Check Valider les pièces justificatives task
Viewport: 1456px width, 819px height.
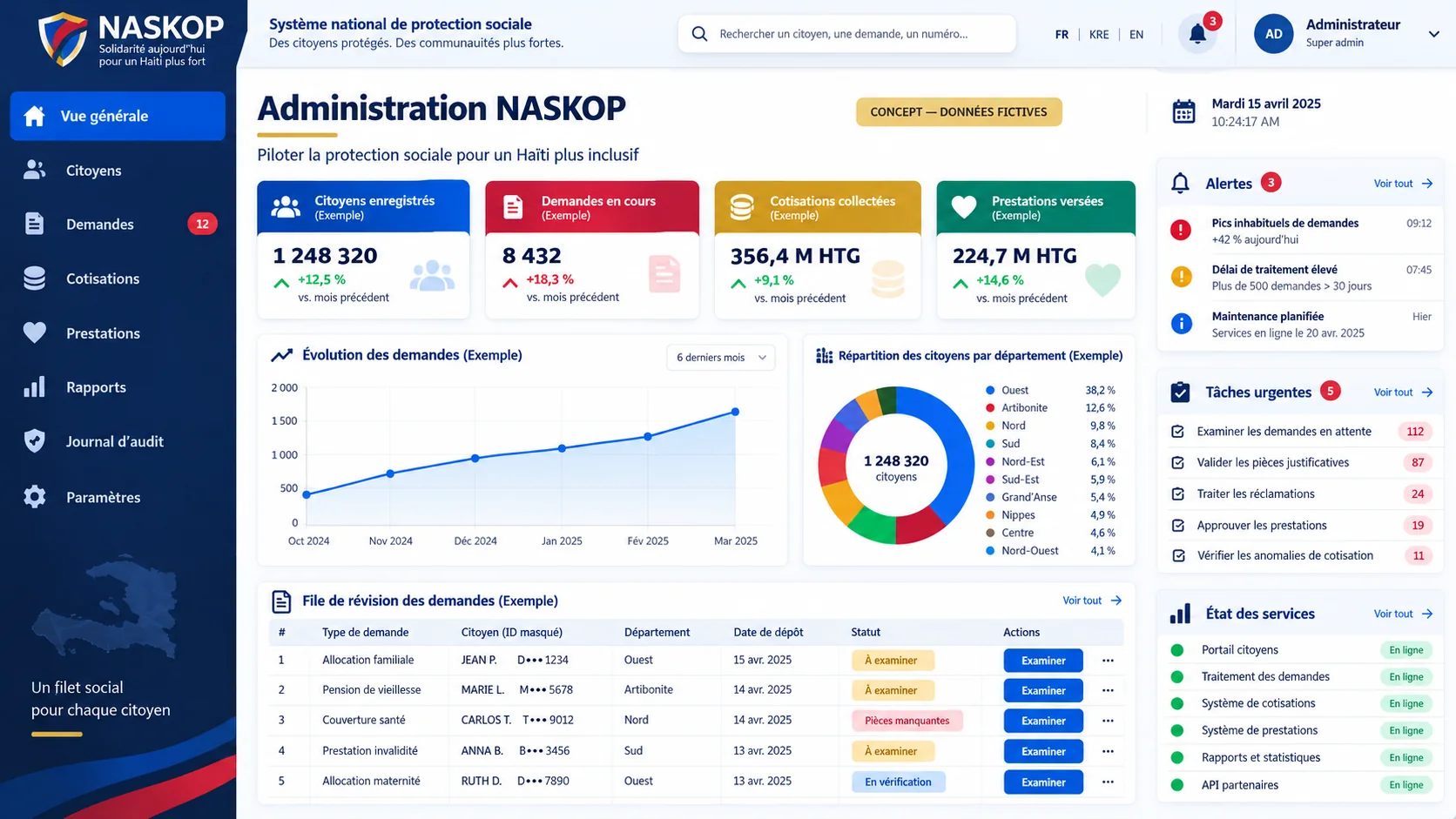[x=1178, y=463]
